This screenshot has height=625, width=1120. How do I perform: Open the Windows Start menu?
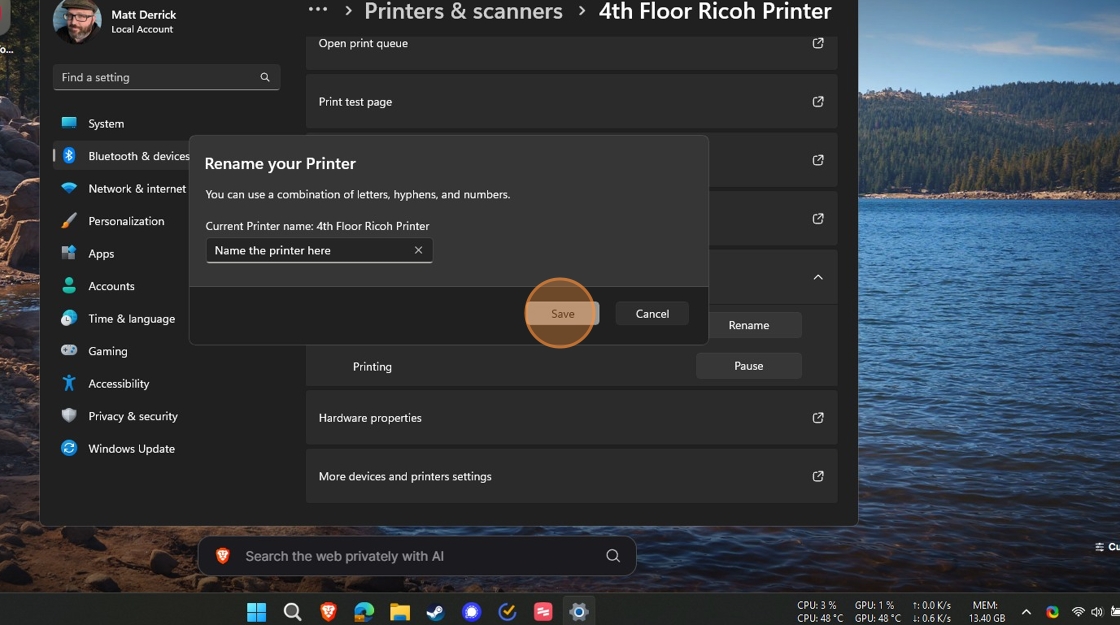tap(256, 611)
